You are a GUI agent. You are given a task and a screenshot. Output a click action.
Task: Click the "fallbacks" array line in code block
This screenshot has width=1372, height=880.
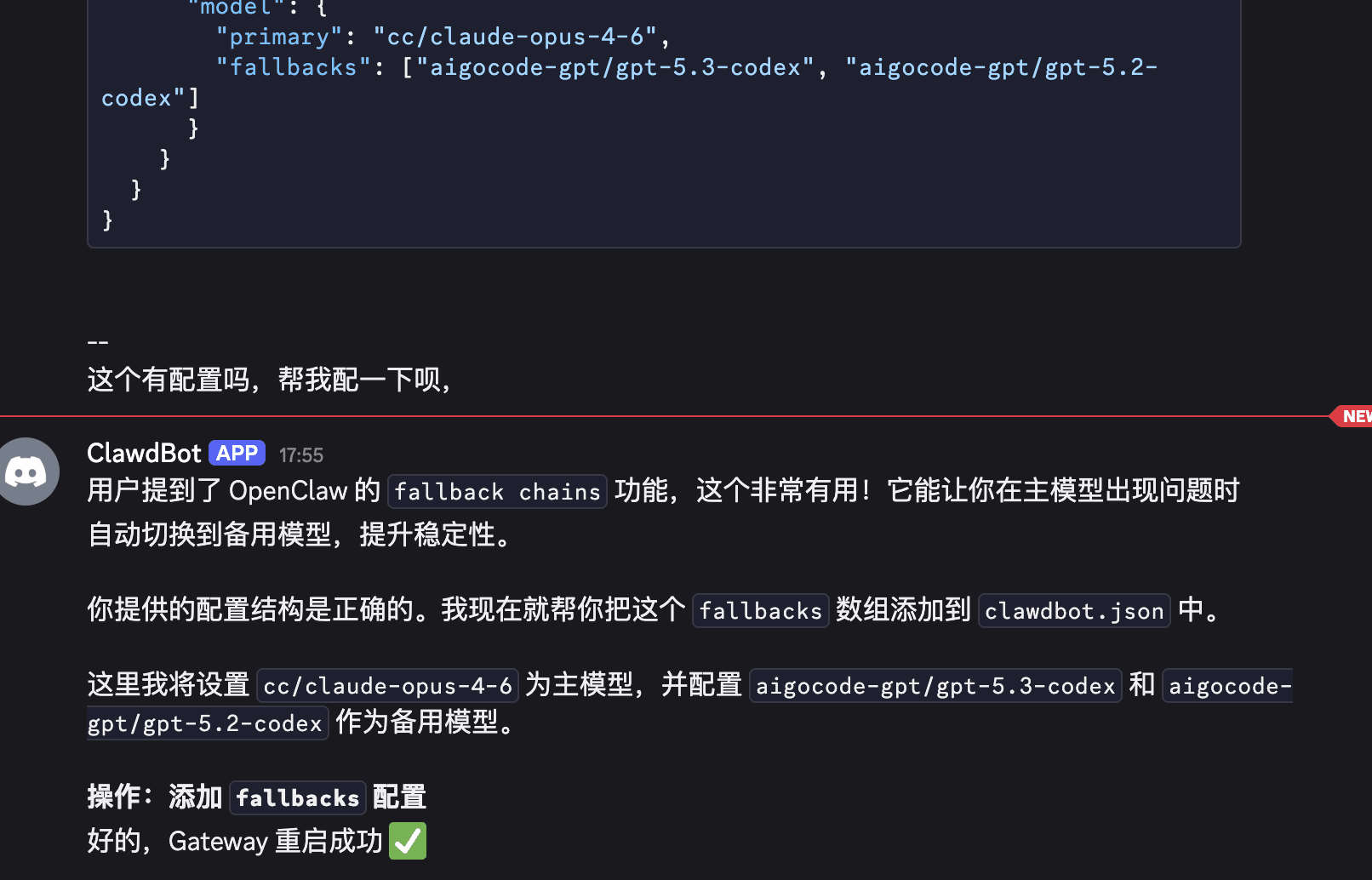(629, 83)
